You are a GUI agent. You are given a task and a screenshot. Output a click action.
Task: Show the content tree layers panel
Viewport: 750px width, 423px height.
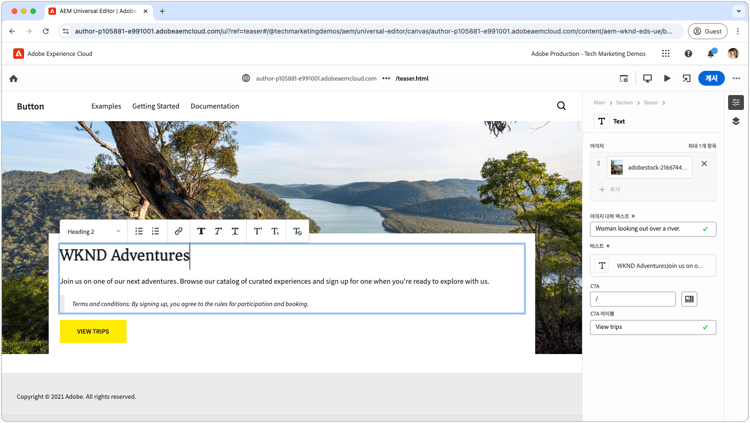coord(736,121)
